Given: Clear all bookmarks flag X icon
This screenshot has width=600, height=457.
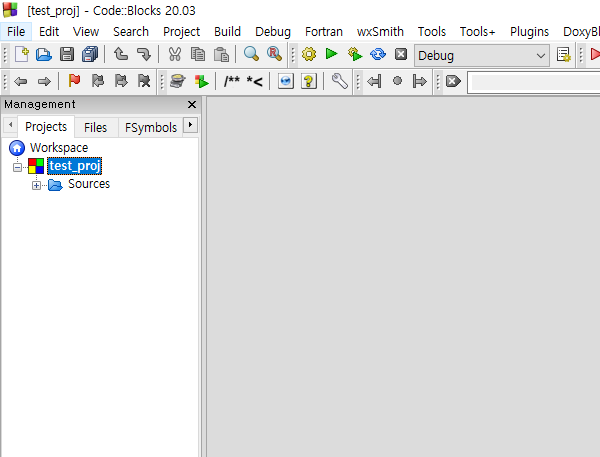Looking at the screenshot, I should point(144,81).
